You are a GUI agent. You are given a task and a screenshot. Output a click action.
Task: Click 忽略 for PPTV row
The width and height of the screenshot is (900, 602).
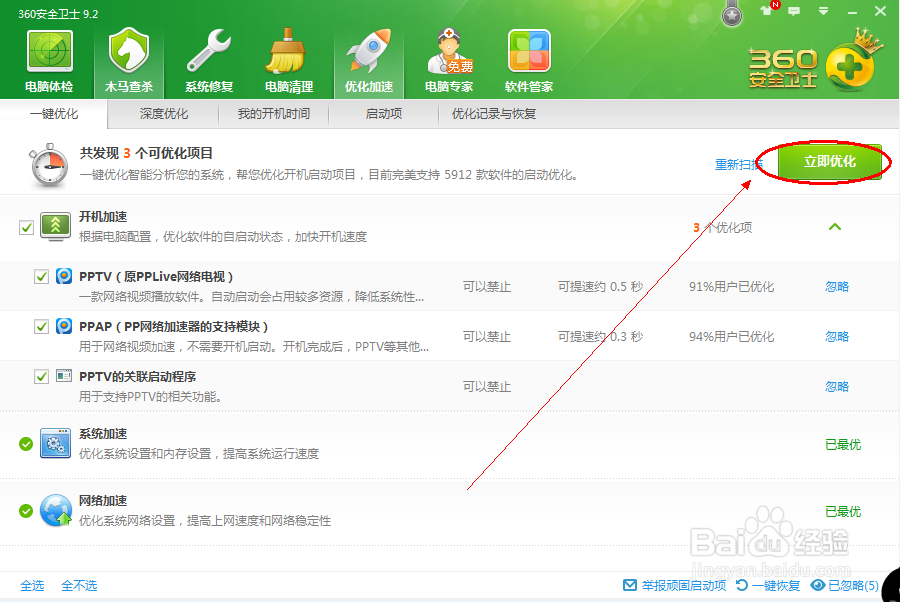[836, 286]
